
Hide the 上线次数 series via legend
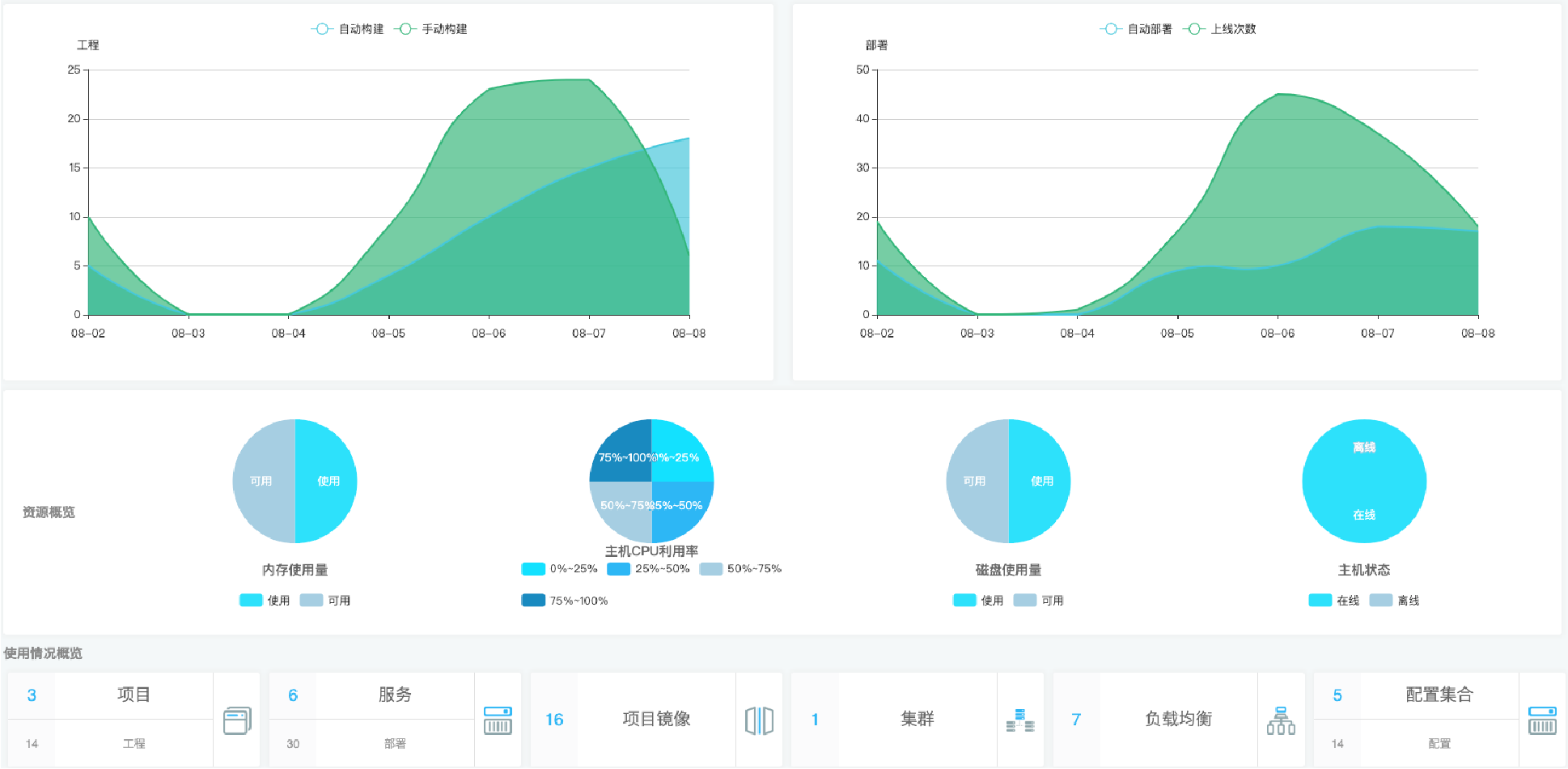1220,29
